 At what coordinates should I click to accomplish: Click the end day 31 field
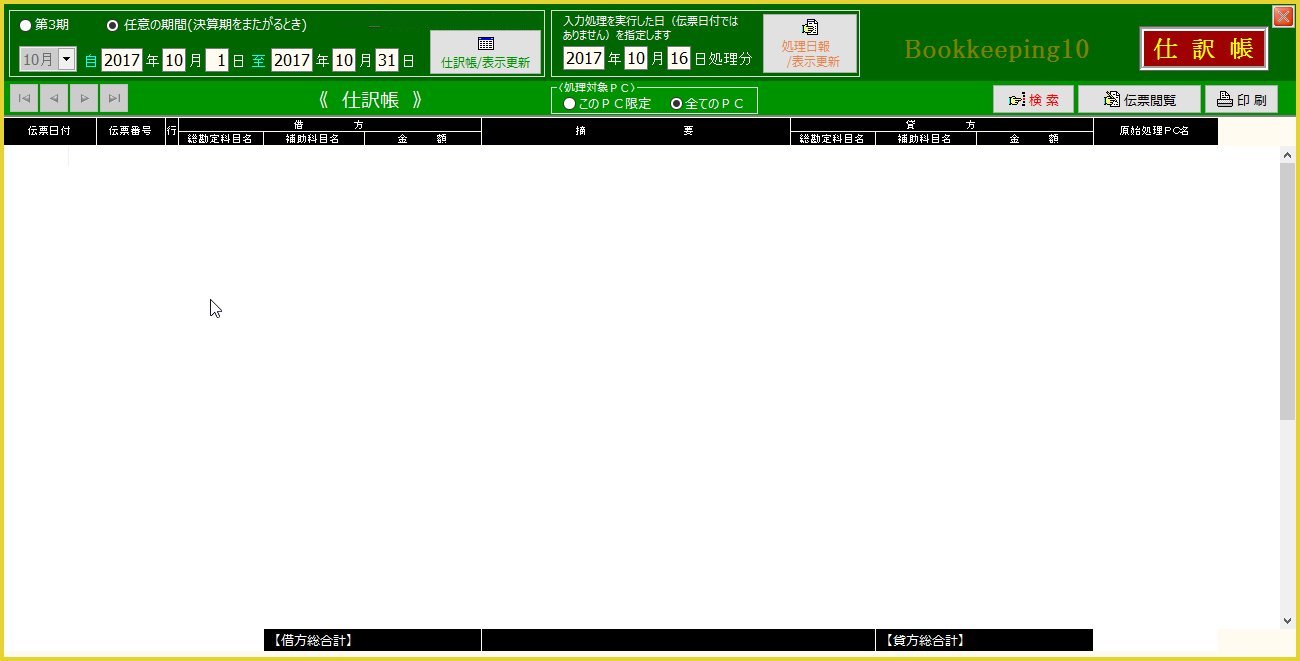(x=387, y=60)
